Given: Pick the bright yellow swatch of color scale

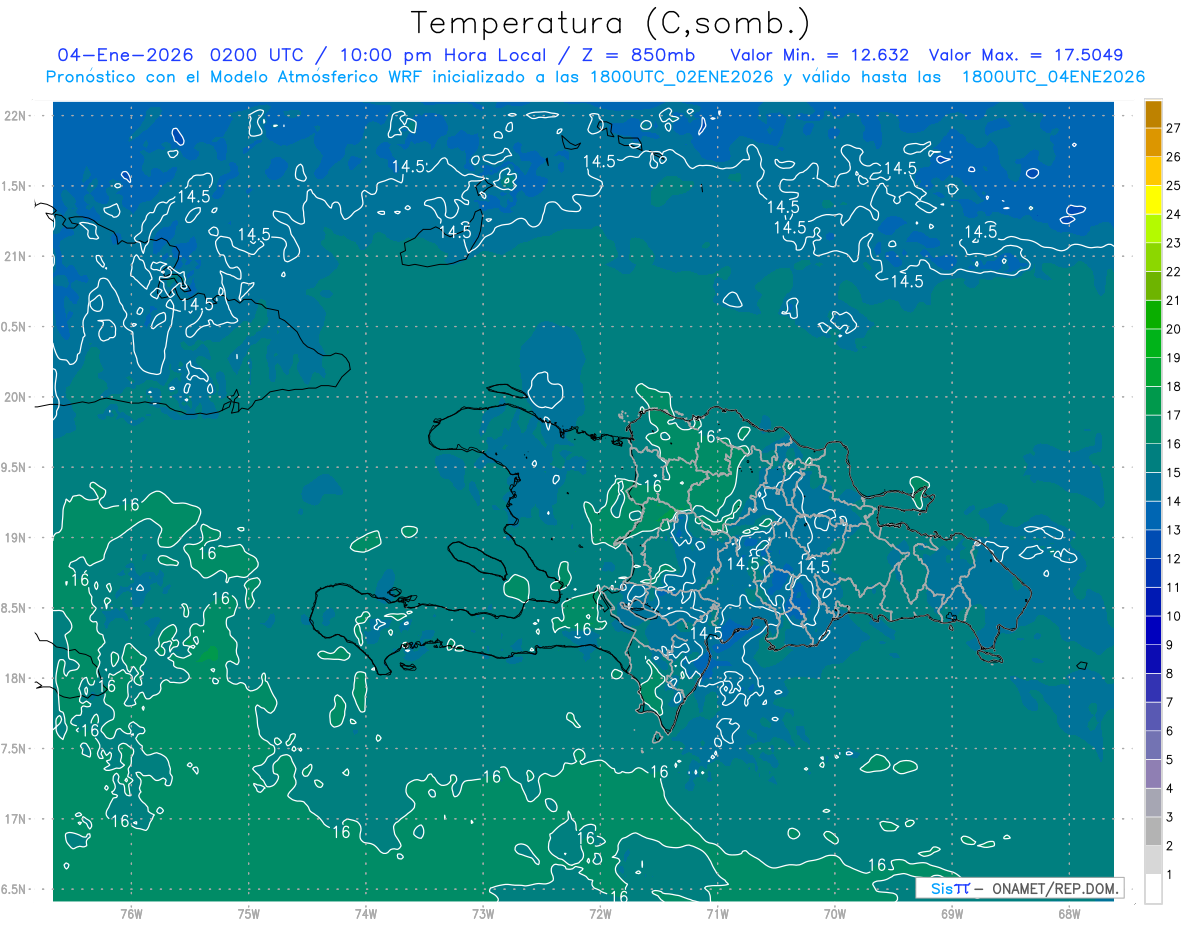Looking at the screenshot, I should tap(1153, 200).
